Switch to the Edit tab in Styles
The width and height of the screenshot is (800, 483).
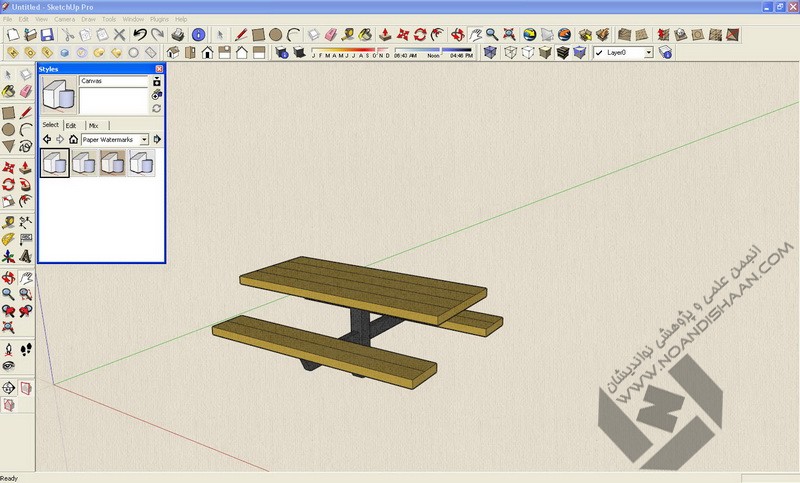click(x=71, y=125)
